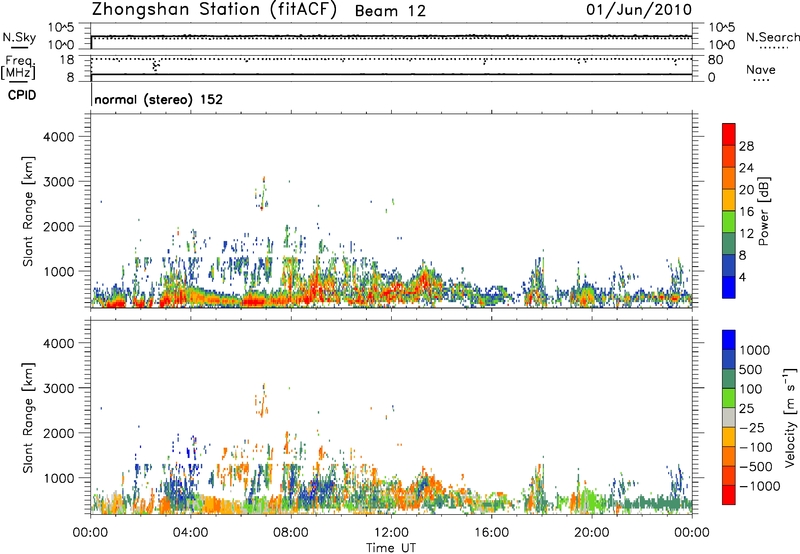The height and width of the screenshot is (554, 800).
Task: Click the 'Nave' legend label
Action: click(x=761, y=70)
